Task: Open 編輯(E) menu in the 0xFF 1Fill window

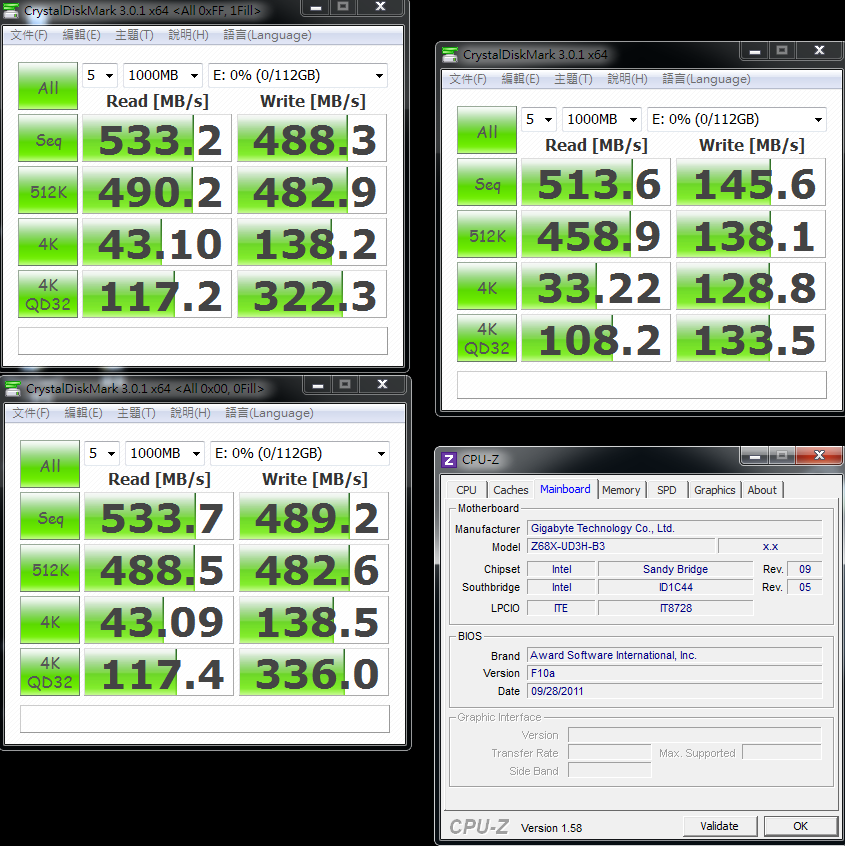Action: click(x=81, y=35)
